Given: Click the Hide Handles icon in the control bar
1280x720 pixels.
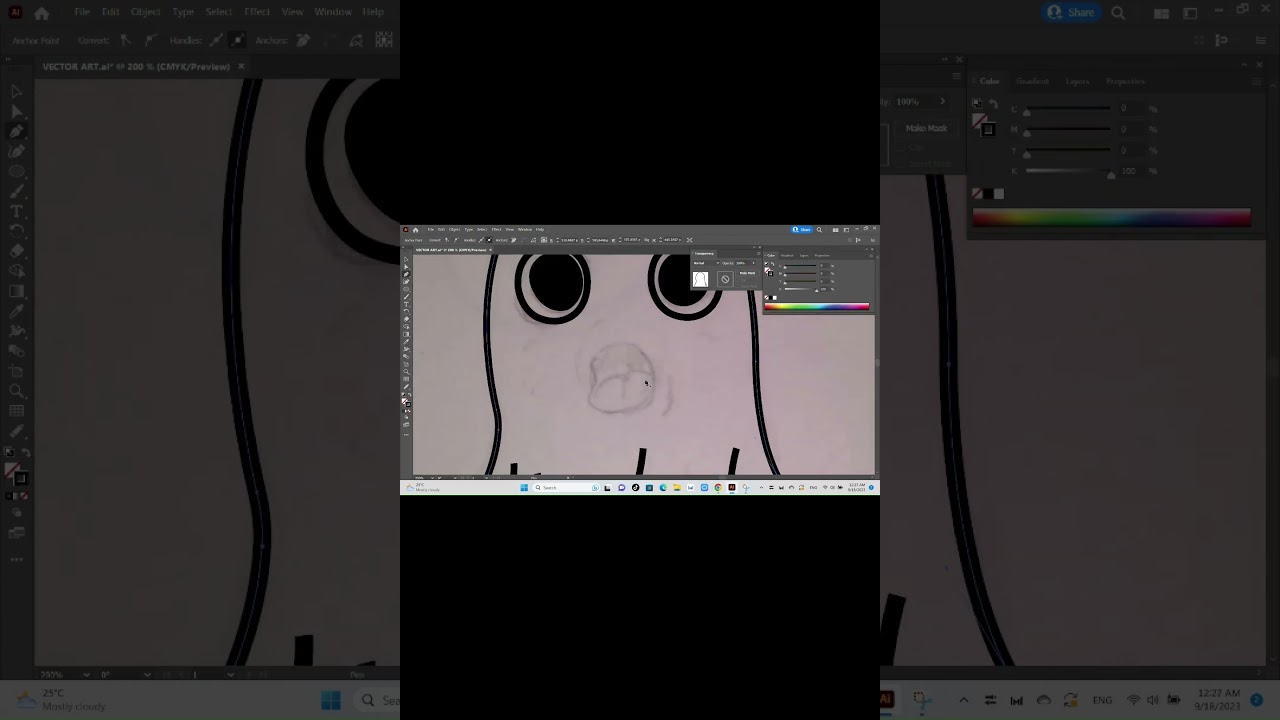Looking at the screenshot, I should coord(489,240).
